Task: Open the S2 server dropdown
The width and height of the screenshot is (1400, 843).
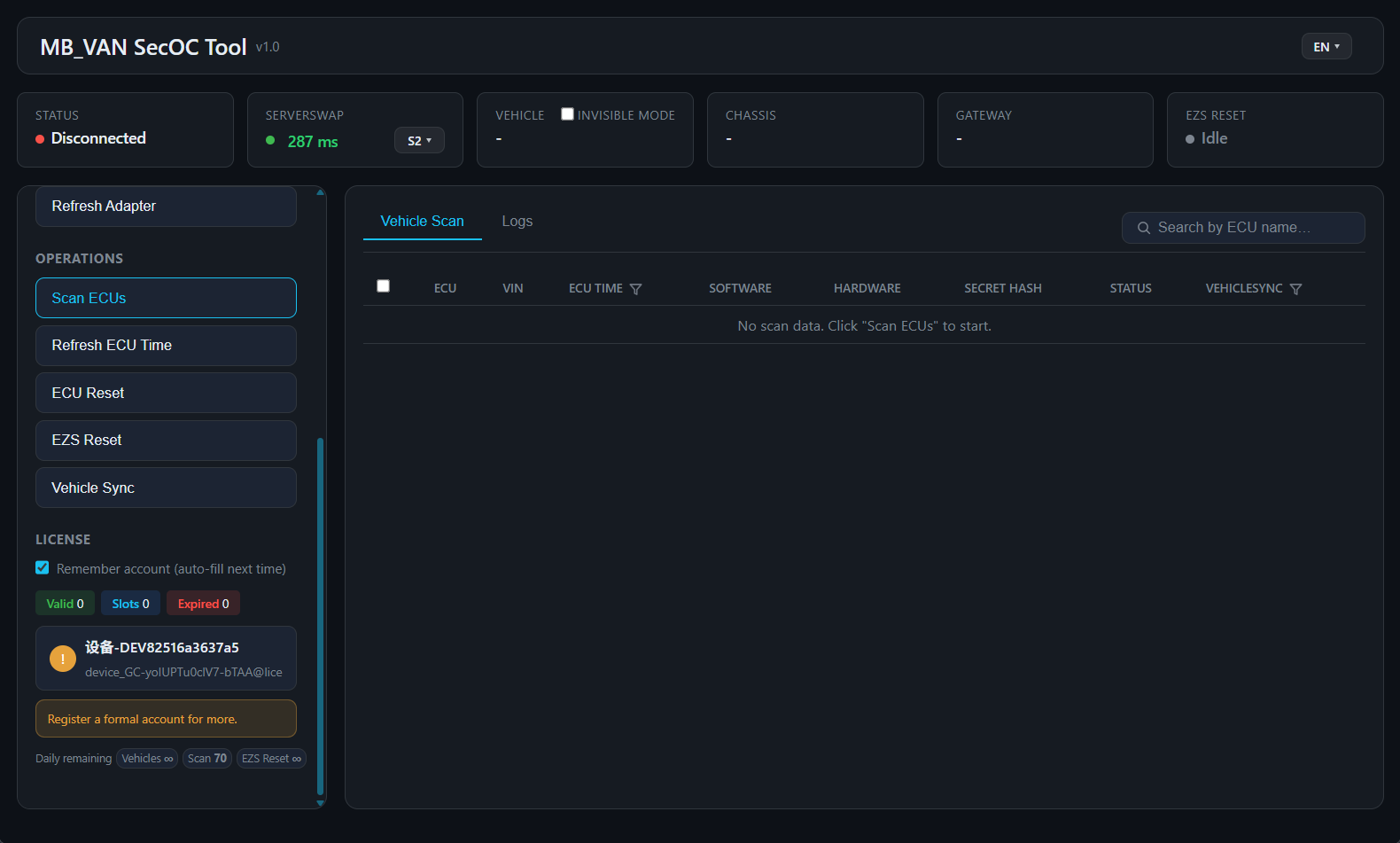Action: [x=419, y=140]
